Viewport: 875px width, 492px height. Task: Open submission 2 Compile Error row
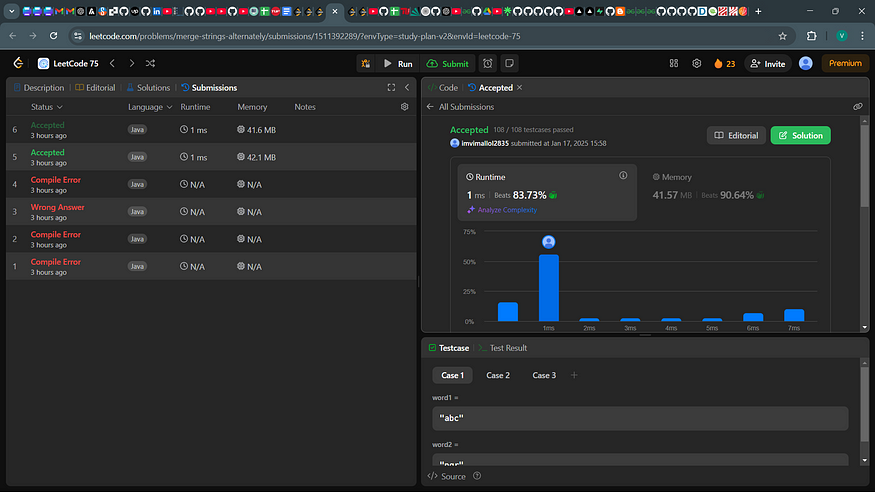click(211, 239)
